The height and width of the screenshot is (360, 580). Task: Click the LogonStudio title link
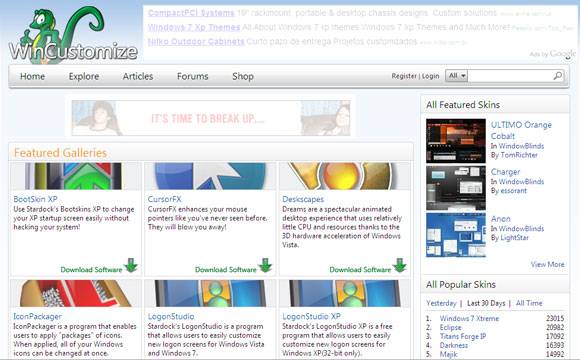pos(171,316)
